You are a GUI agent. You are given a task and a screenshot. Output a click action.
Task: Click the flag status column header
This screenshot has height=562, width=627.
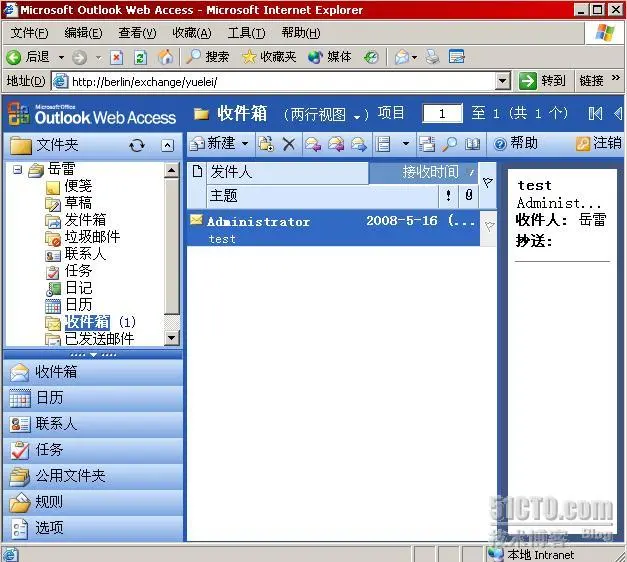[x=487, y=184]
